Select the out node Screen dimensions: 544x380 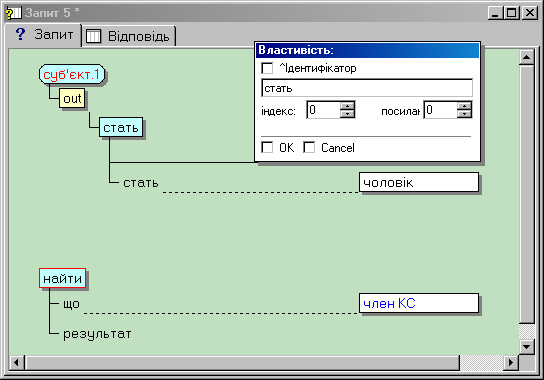point(72,99)
